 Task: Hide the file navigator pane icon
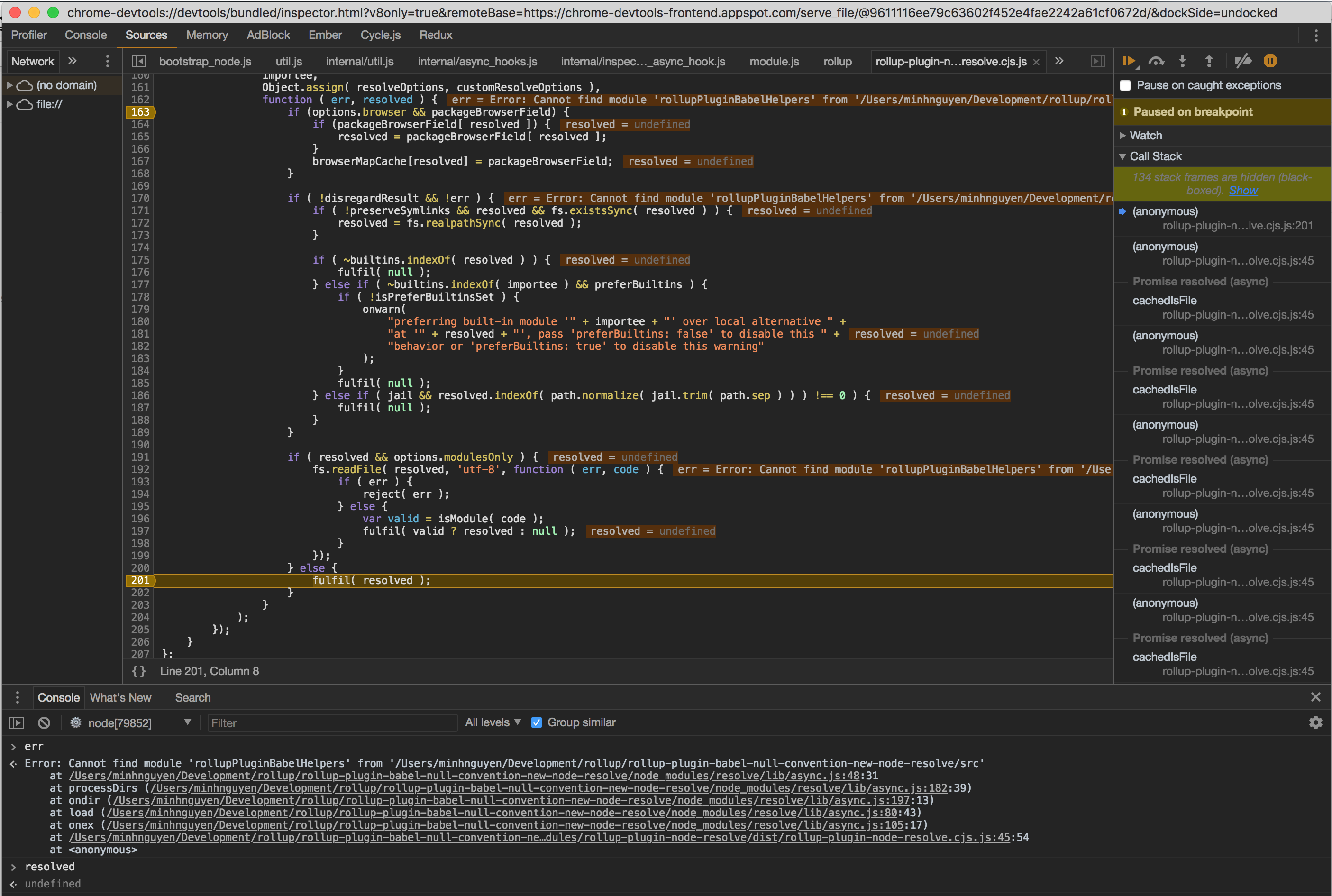[139, 61]
